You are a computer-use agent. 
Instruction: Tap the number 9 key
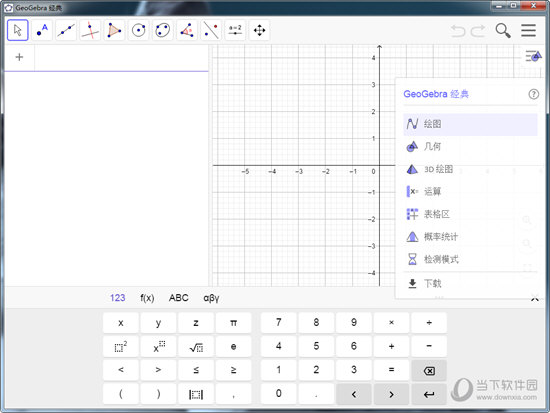click(x=354, y=323)
